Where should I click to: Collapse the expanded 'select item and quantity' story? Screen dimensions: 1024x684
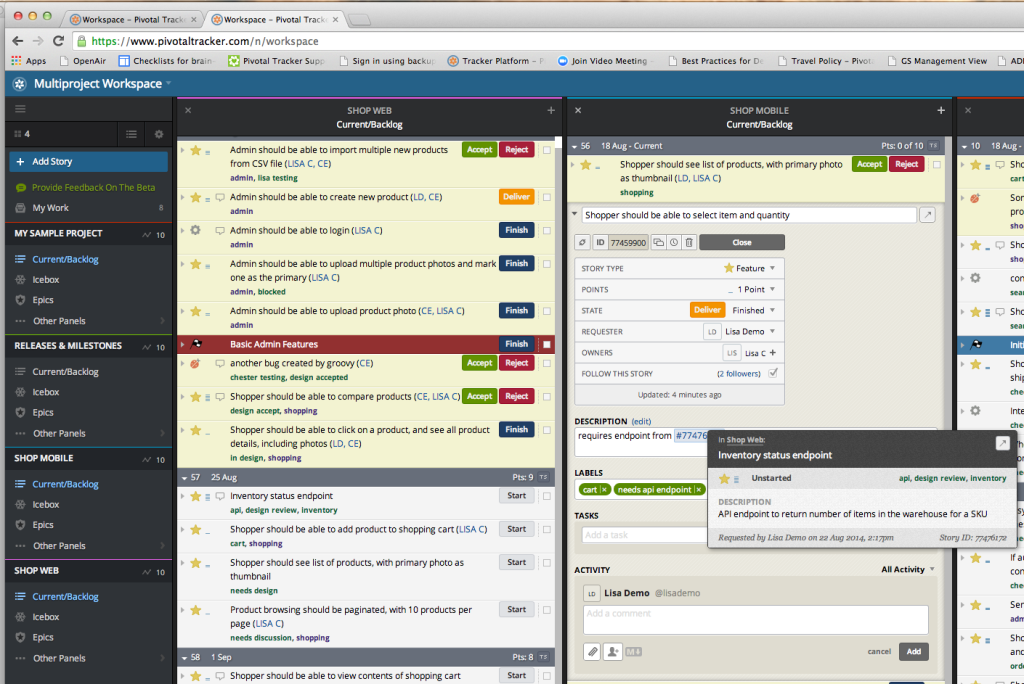[x=575, y=214]
